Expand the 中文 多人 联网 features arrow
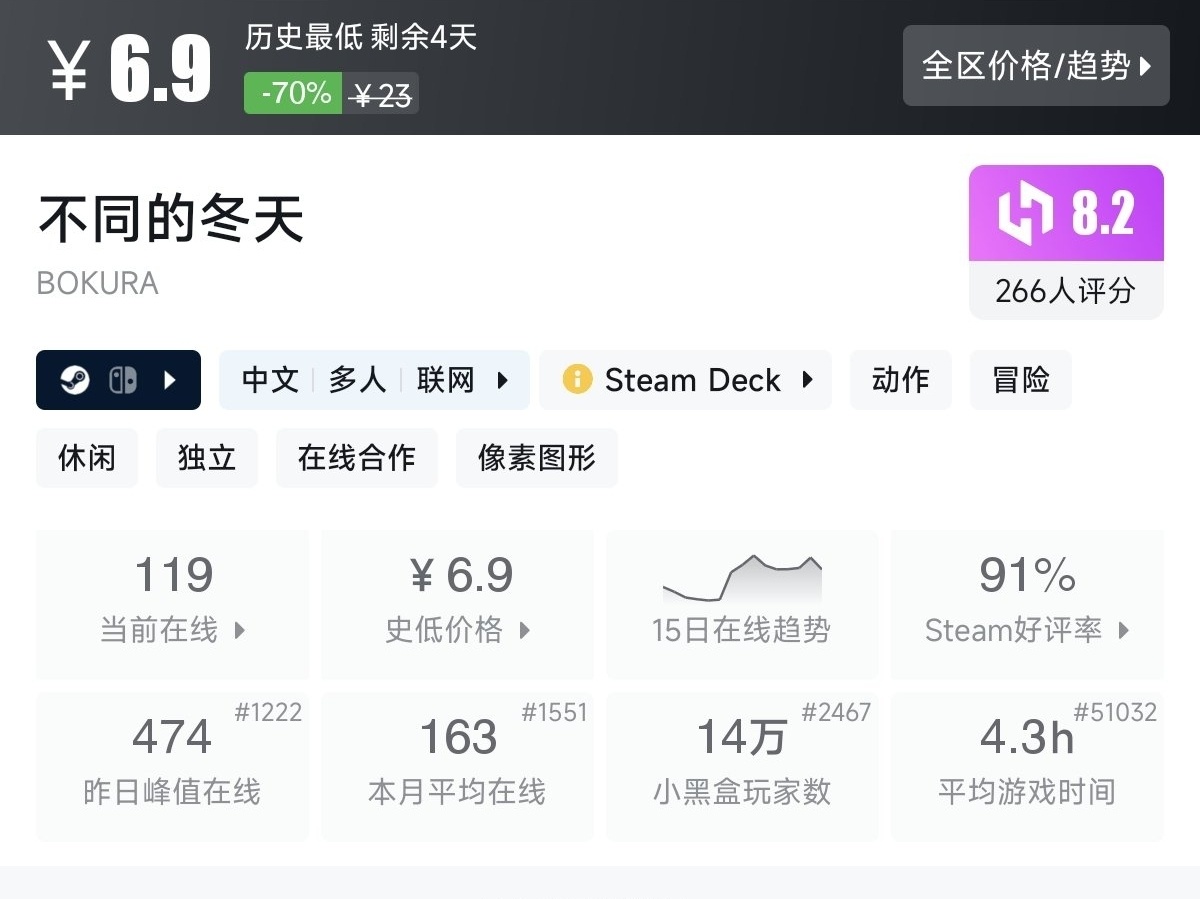The image size is (1200, 899). coord(503,380)
